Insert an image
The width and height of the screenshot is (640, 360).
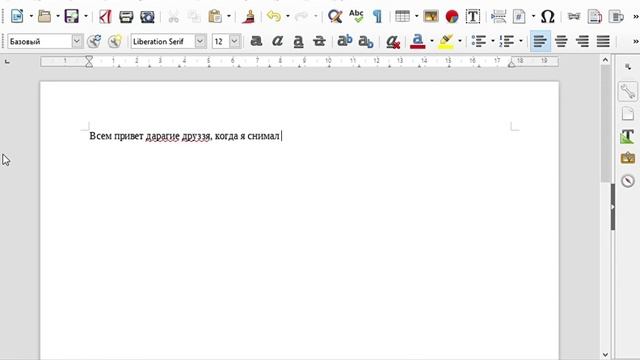(431, 16)
